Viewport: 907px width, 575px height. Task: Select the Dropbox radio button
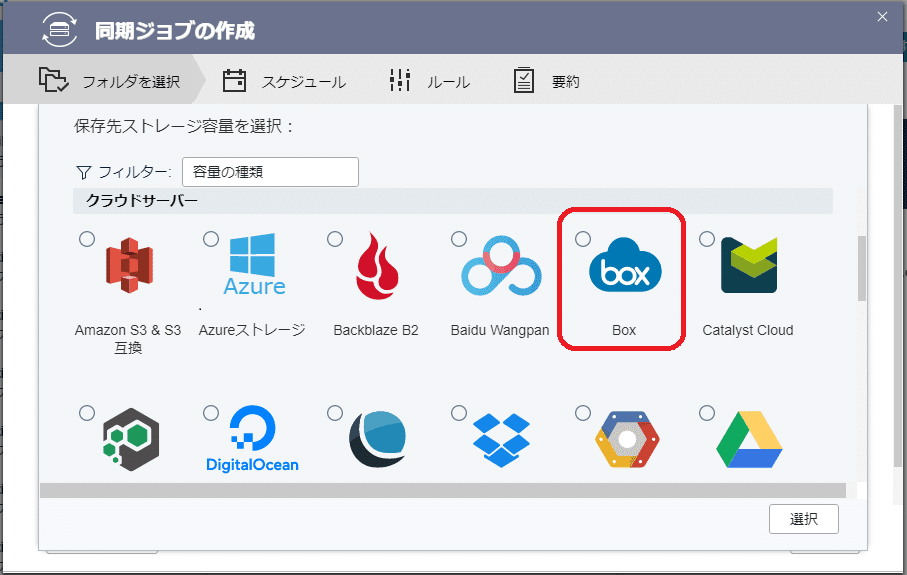pos(459,413)
